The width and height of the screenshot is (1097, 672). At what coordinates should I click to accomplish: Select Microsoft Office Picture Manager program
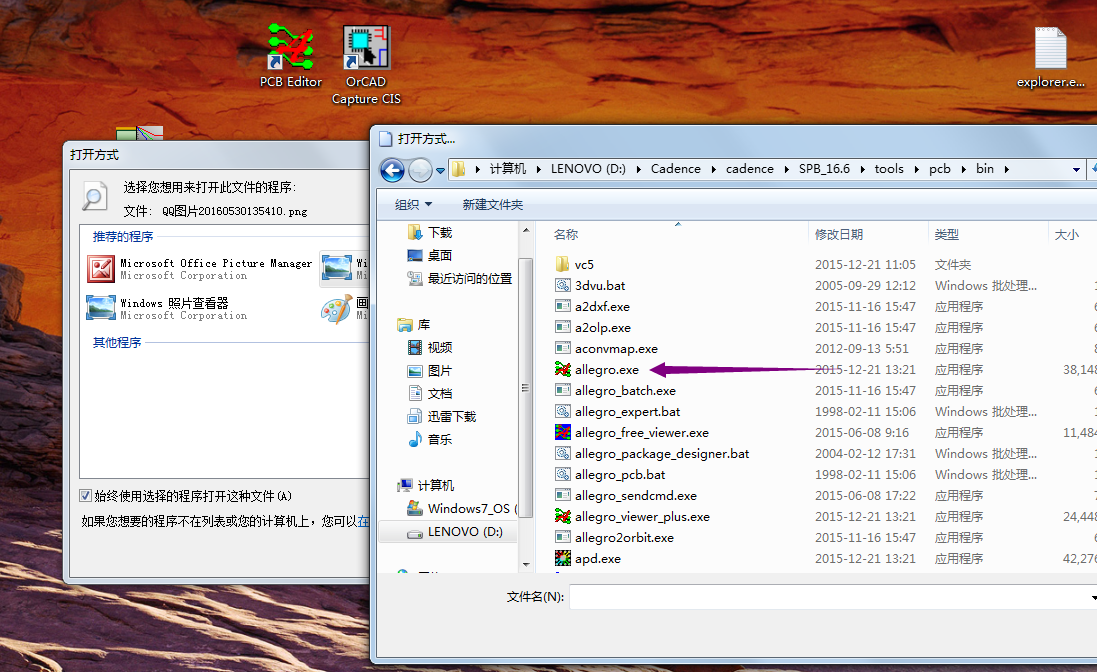200,269
